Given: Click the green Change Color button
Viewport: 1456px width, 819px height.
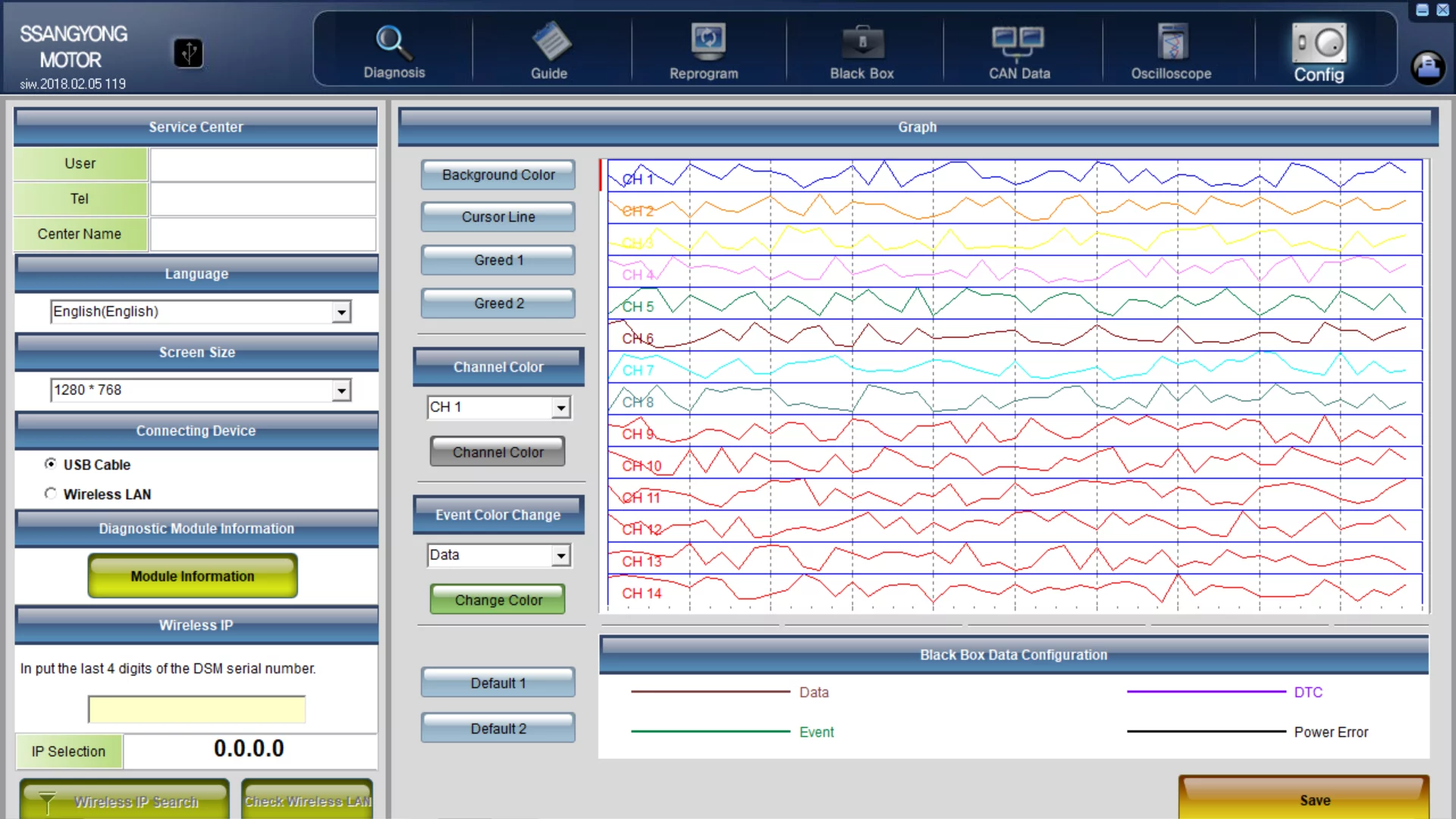Looking at the screenshot, I should tap(497, 600).
